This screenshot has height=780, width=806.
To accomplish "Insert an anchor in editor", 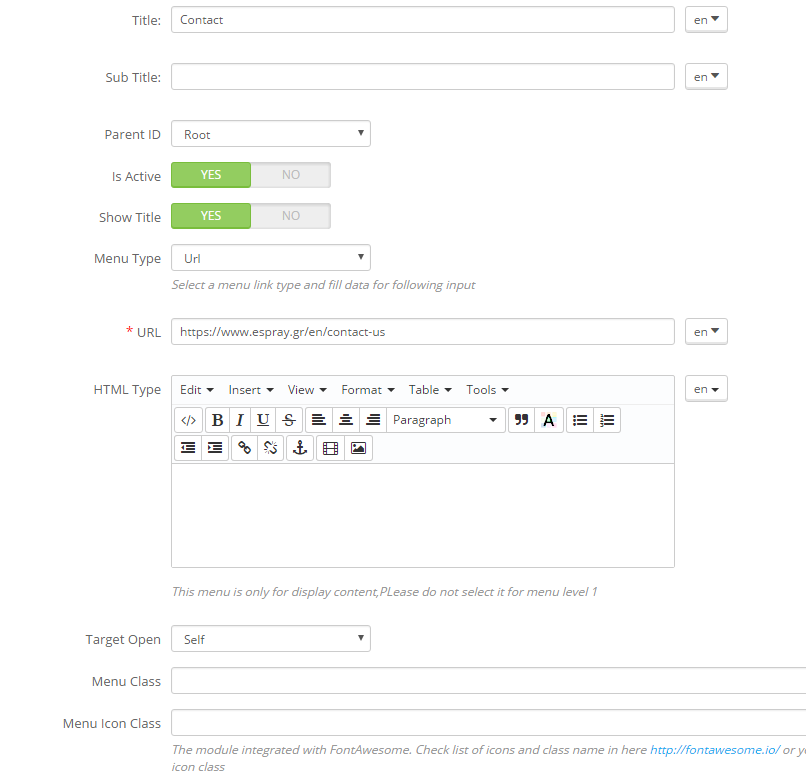I will pos(300,448).
